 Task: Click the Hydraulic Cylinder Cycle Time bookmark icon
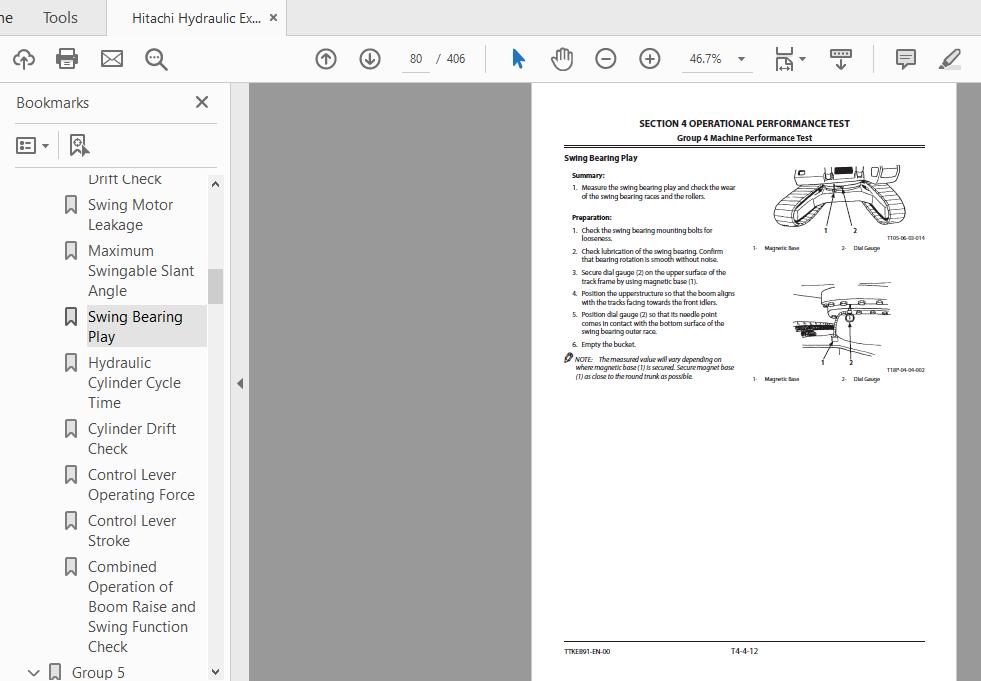71,363
